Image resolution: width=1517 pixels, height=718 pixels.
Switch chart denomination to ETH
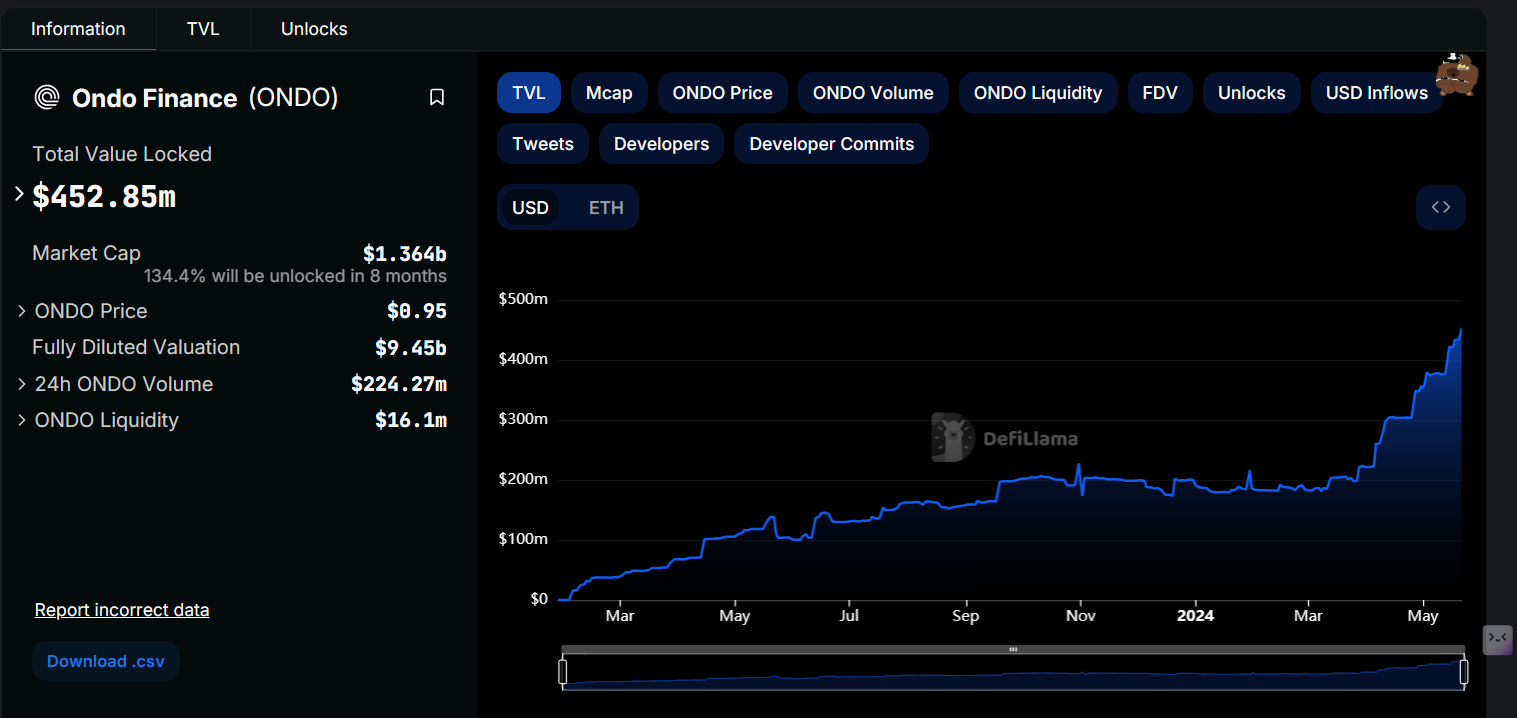coord(606,208)
